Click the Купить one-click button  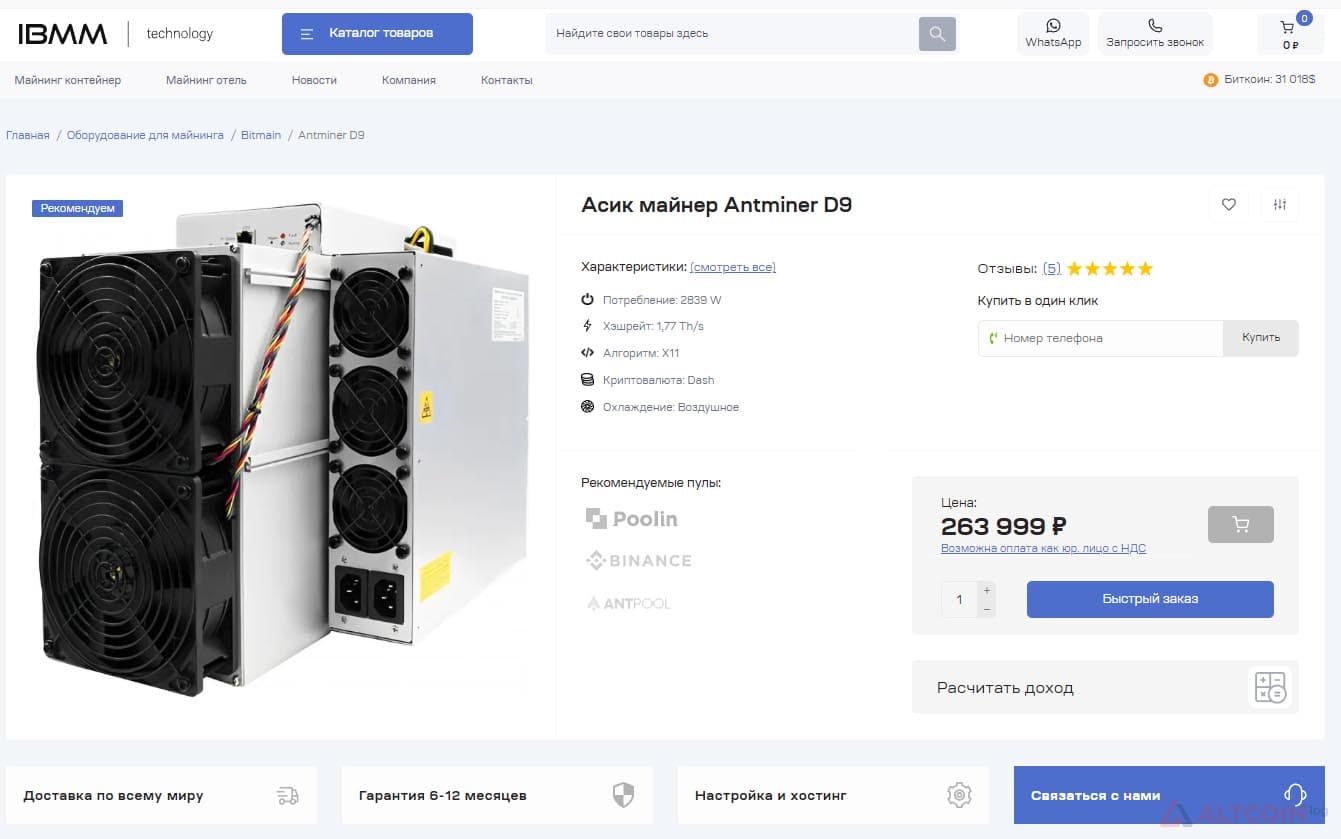pyautogui.click(x=1261, y=338)
